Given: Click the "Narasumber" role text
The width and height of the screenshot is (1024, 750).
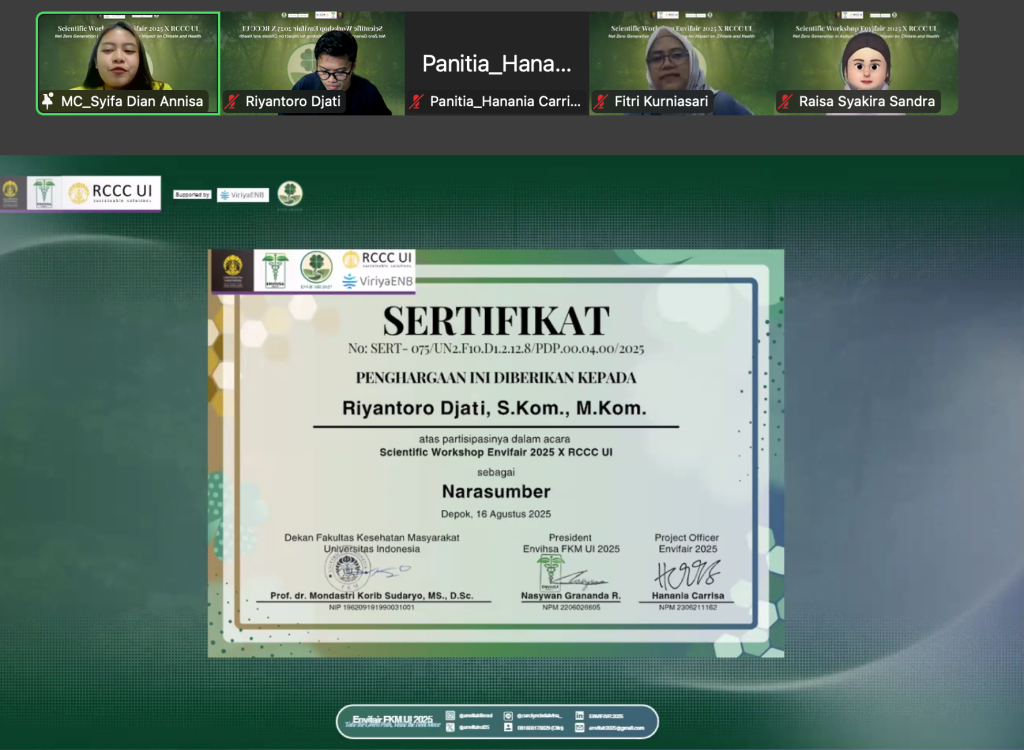Looking at the screenshot, I should pos(496,491).
